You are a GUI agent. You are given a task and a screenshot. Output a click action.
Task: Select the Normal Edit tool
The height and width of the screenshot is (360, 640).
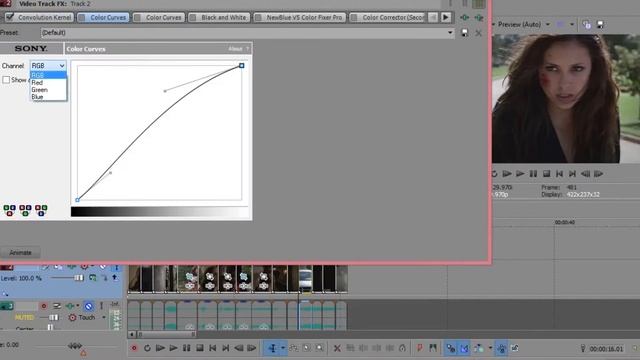272,348
